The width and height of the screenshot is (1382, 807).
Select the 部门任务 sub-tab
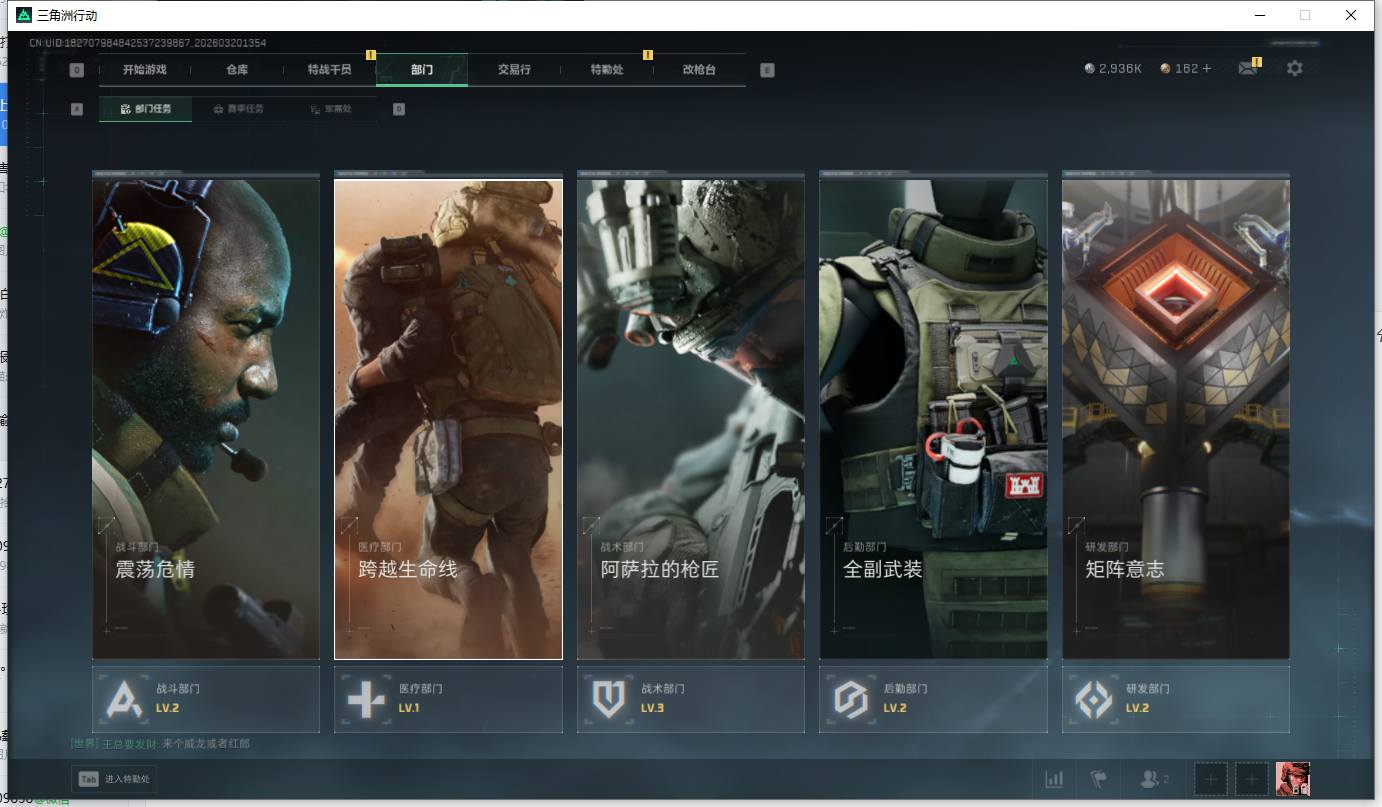click(x=146, y=109)
